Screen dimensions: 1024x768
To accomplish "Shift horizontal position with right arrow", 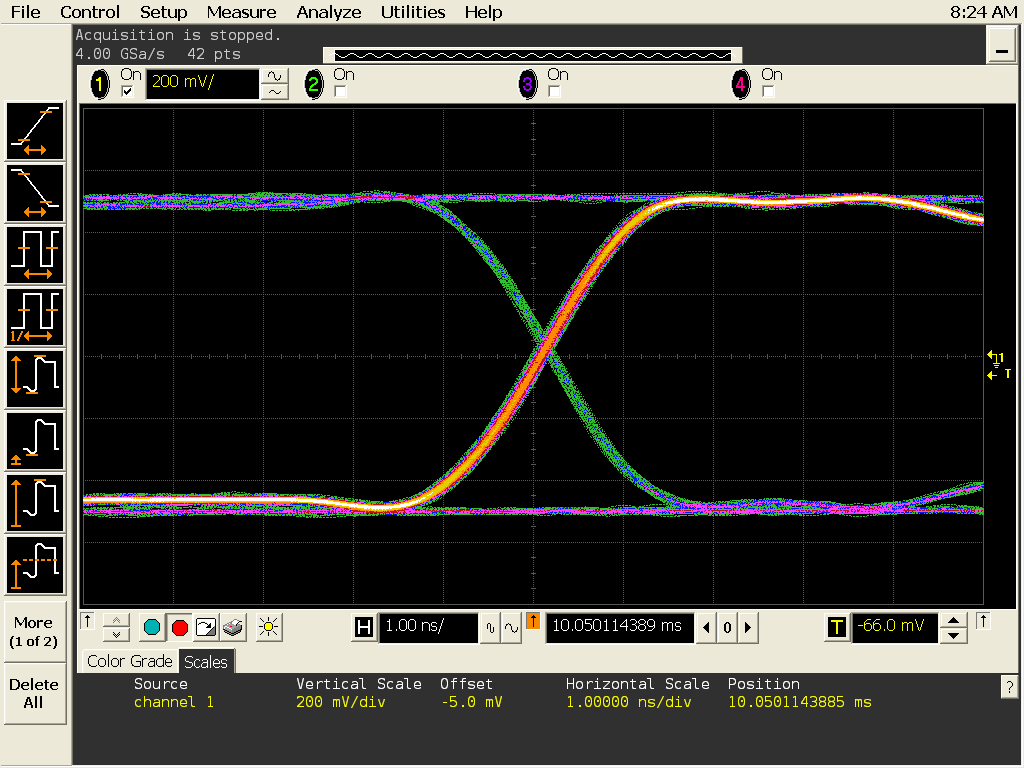I will tap(747, 627).
